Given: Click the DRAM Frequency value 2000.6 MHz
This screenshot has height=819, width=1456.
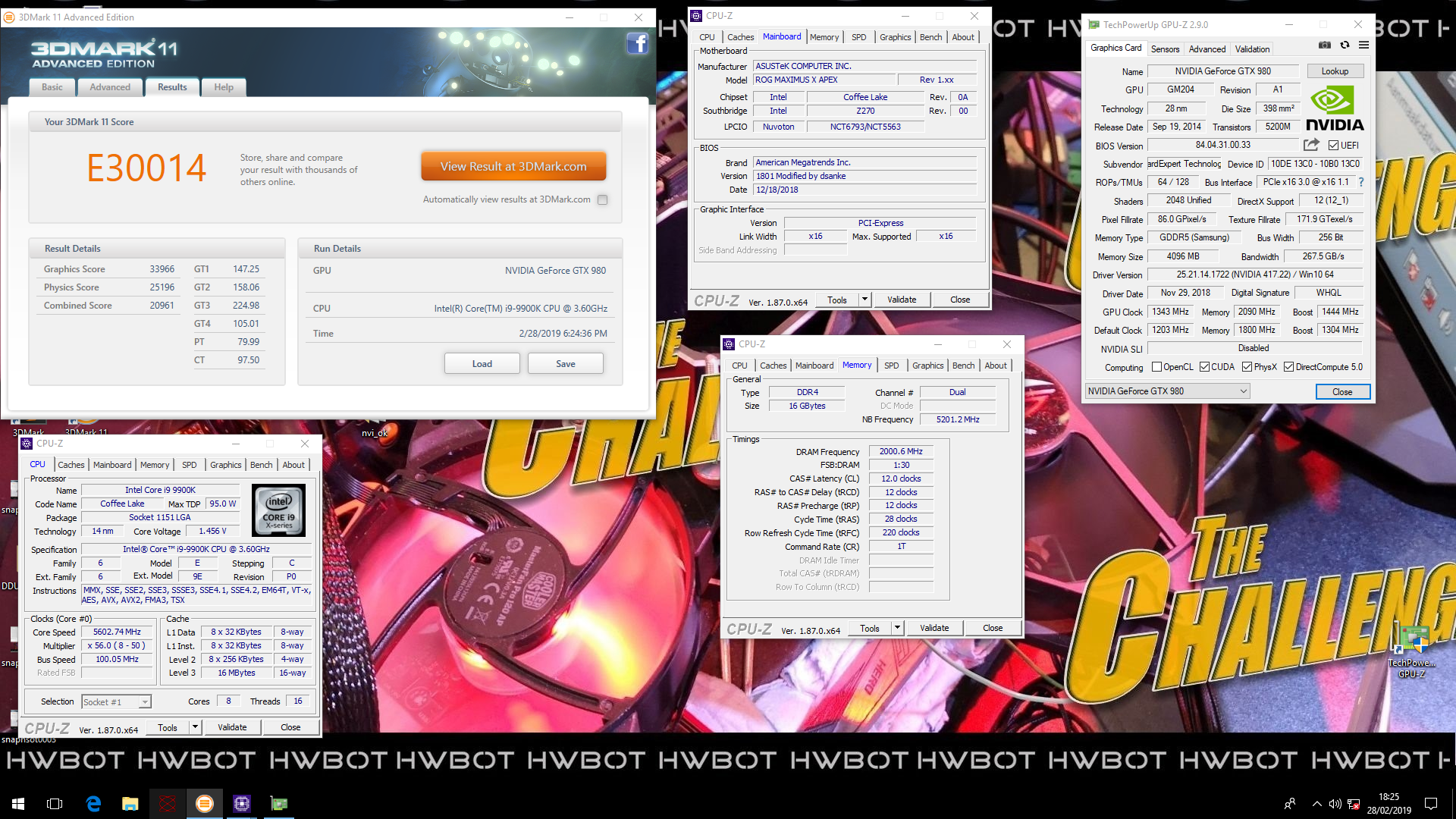Looking at the screenshot, I should coord(901,452).
